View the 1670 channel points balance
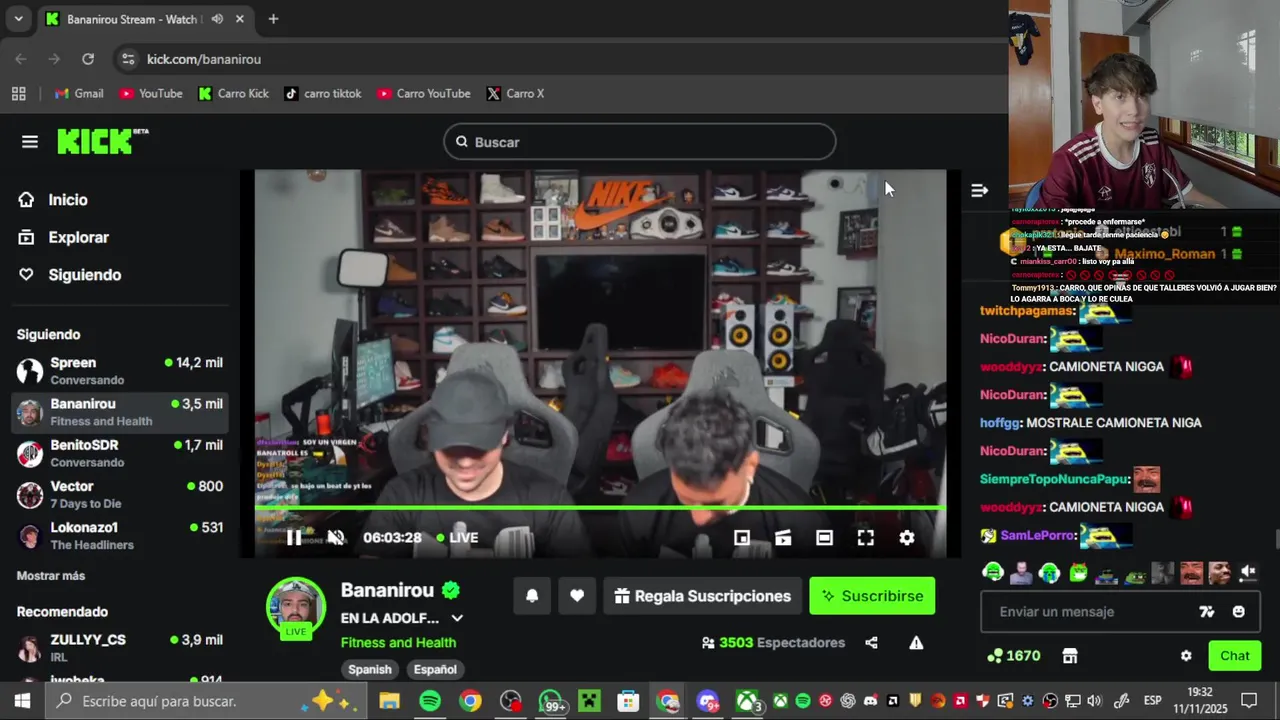This screenshot has height=720, width=1280. pos(1013,656)
